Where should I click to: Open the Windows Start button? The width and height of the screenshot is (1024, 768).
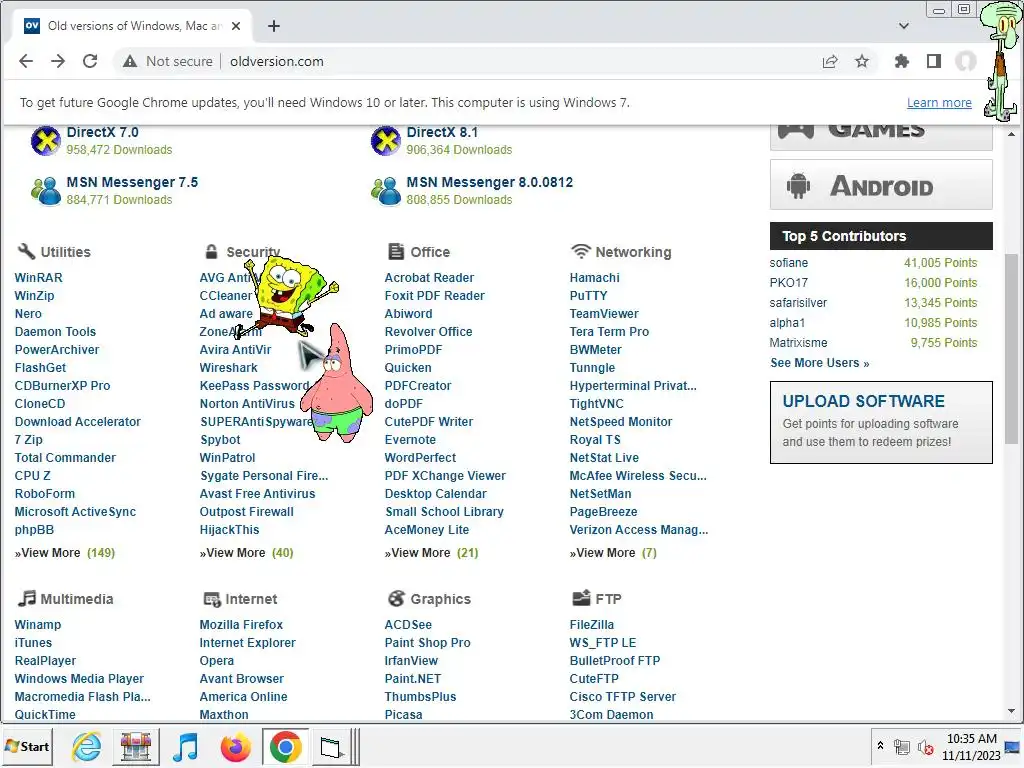coord(27,746)
